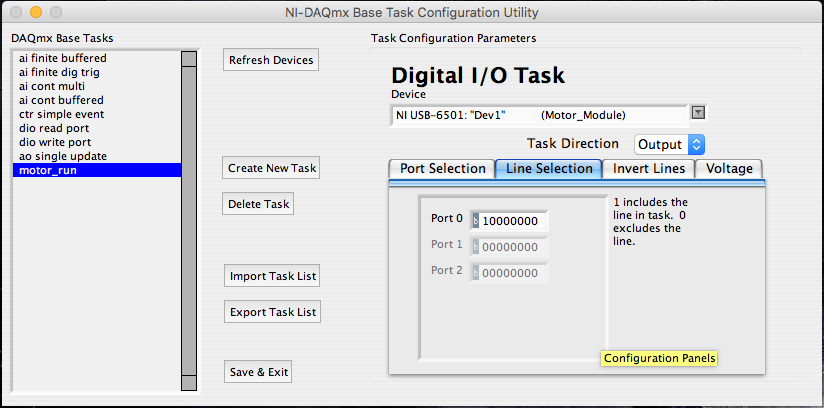Select the ai finite dig trig task
Image resolution: width=824 pixels, height=408 pixels.
[97, 72]
